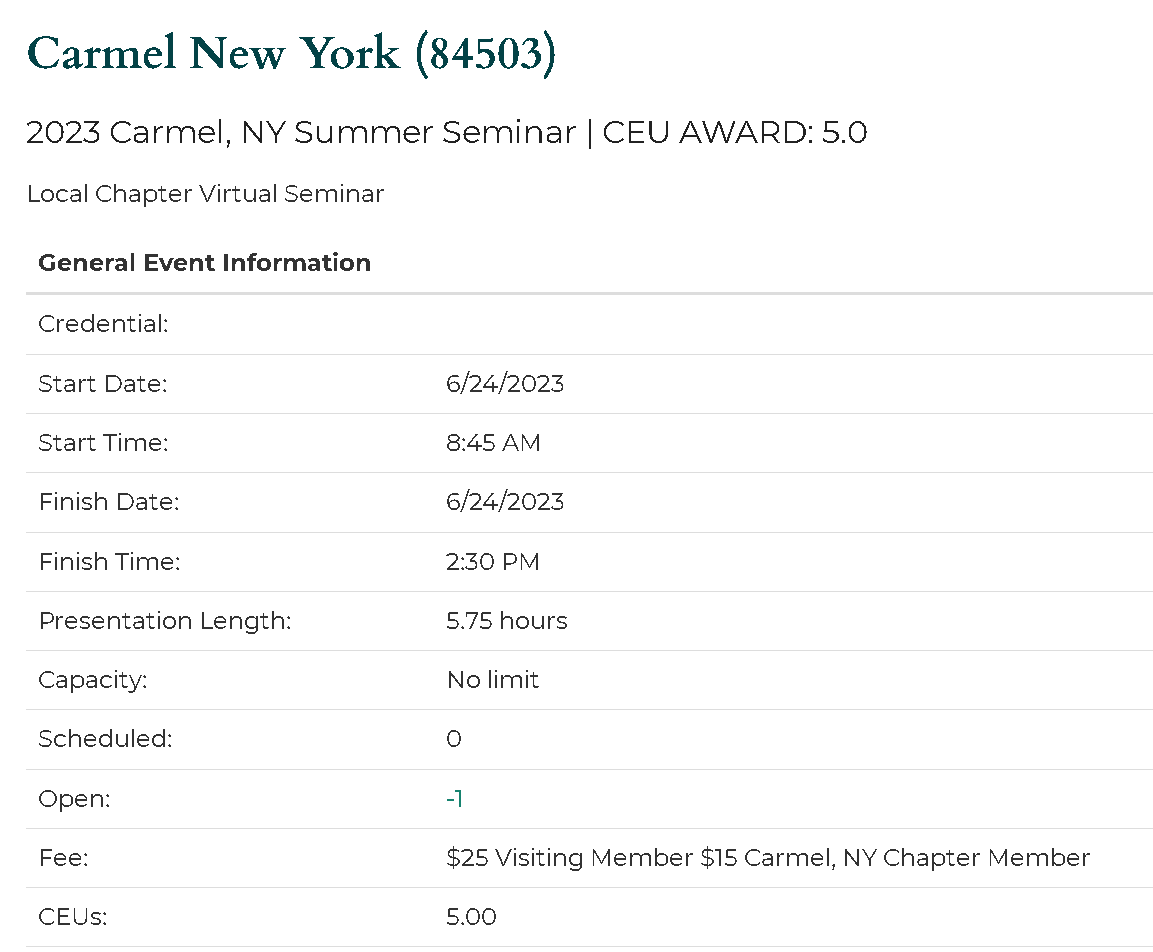
Task: Click the green -1 Open link
Action: click(x=454, y=798)
